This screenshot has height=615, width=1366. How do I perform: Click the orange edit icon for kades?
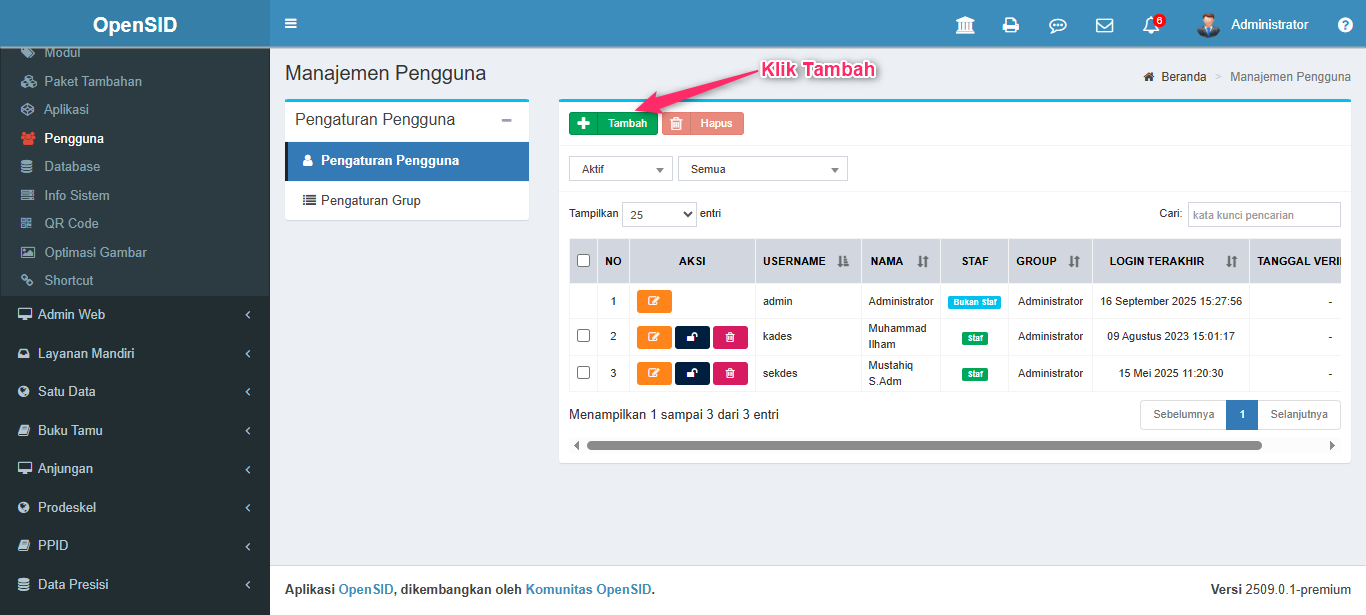(x=654, y=337)
